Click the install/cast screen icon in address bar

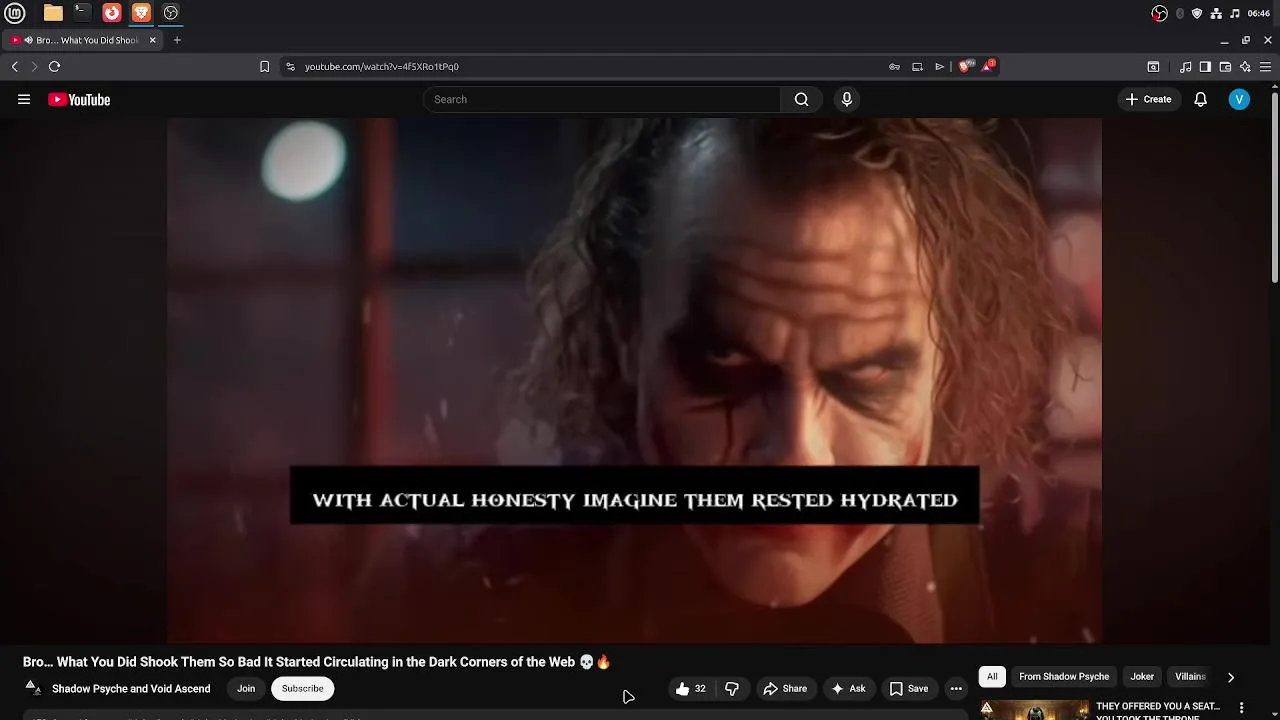(917, 66)
